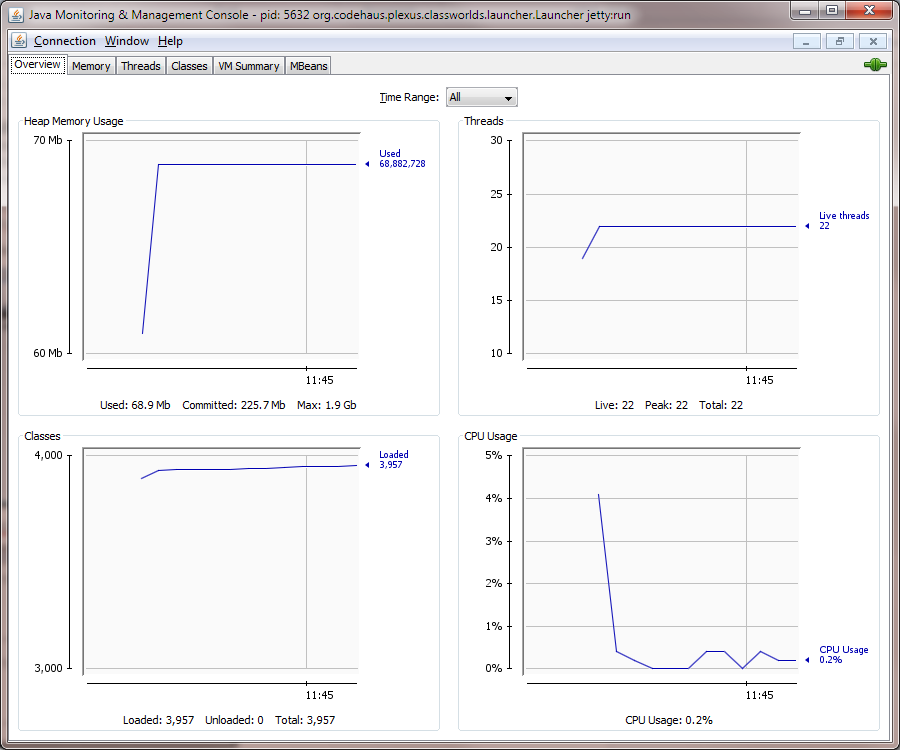Close the inner connection frame
Screen dimensions: 900x750
[x=873, y=41]
